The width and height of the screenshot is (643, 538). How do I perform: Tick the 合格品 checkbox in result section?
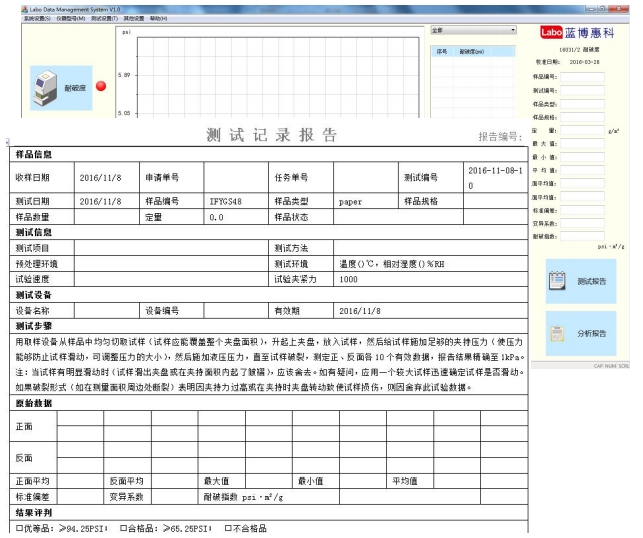point(123,528)
